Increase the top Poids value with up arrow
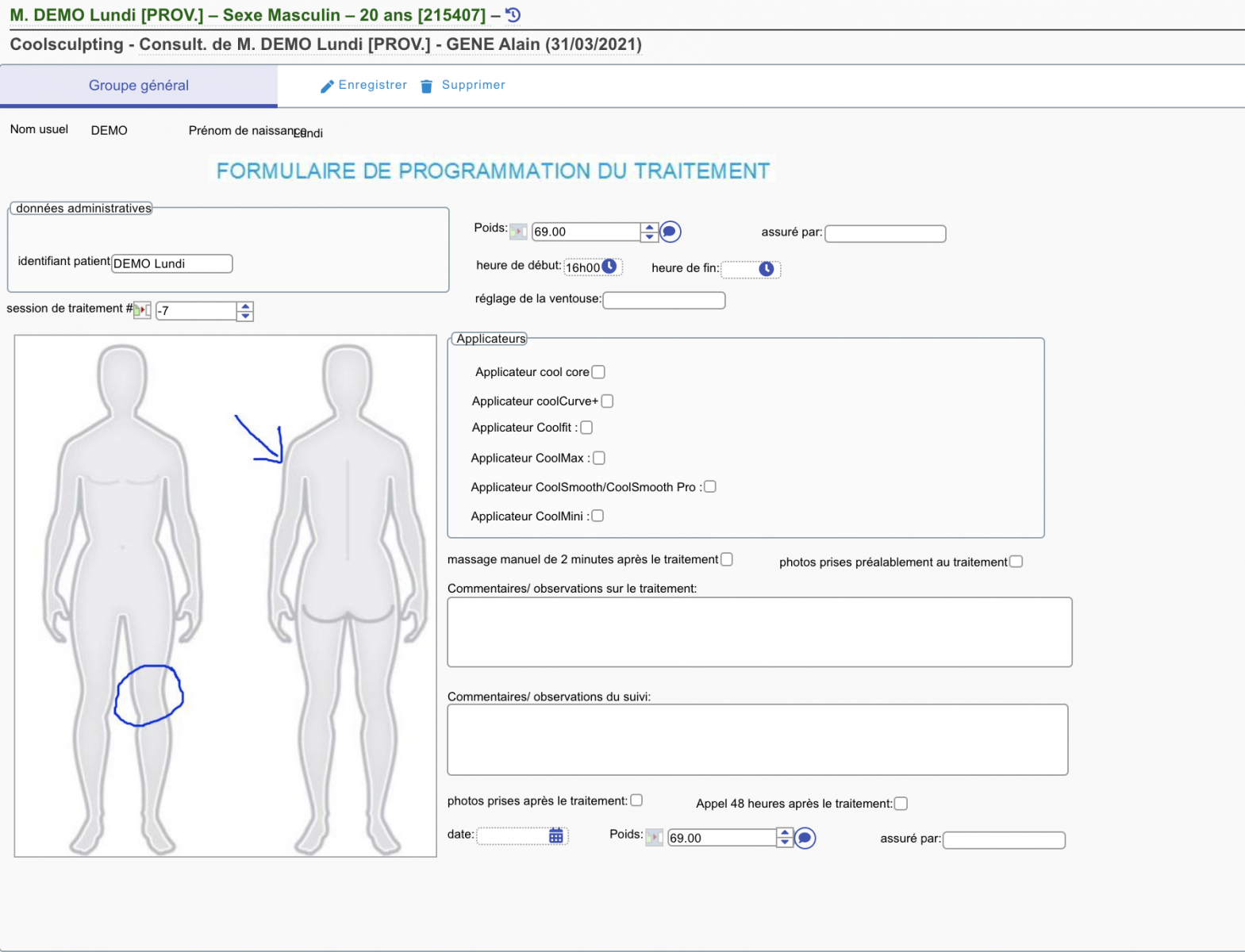This screenshot has height=952, width=1245. point(649,228)
